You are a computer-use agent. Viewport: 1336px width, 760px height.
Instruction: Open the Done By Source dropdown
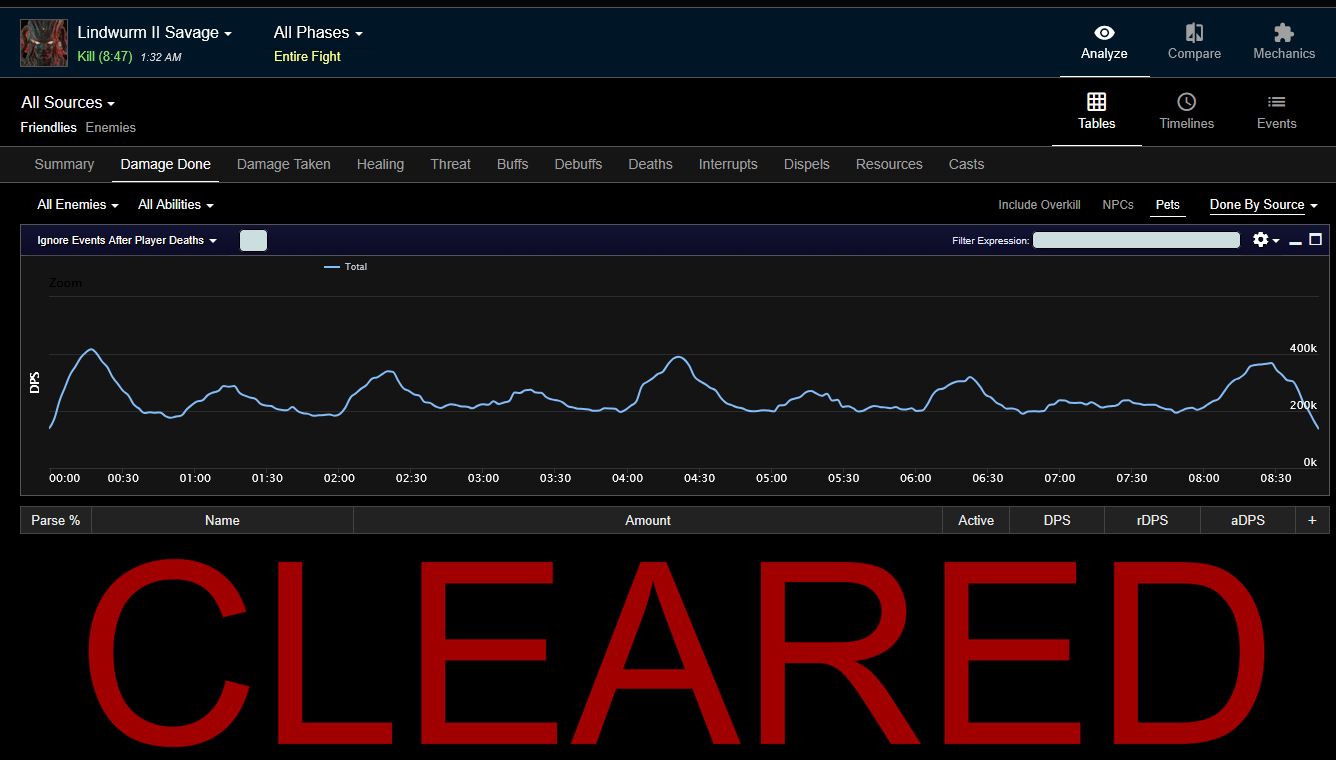click(x=1264, y=205)
